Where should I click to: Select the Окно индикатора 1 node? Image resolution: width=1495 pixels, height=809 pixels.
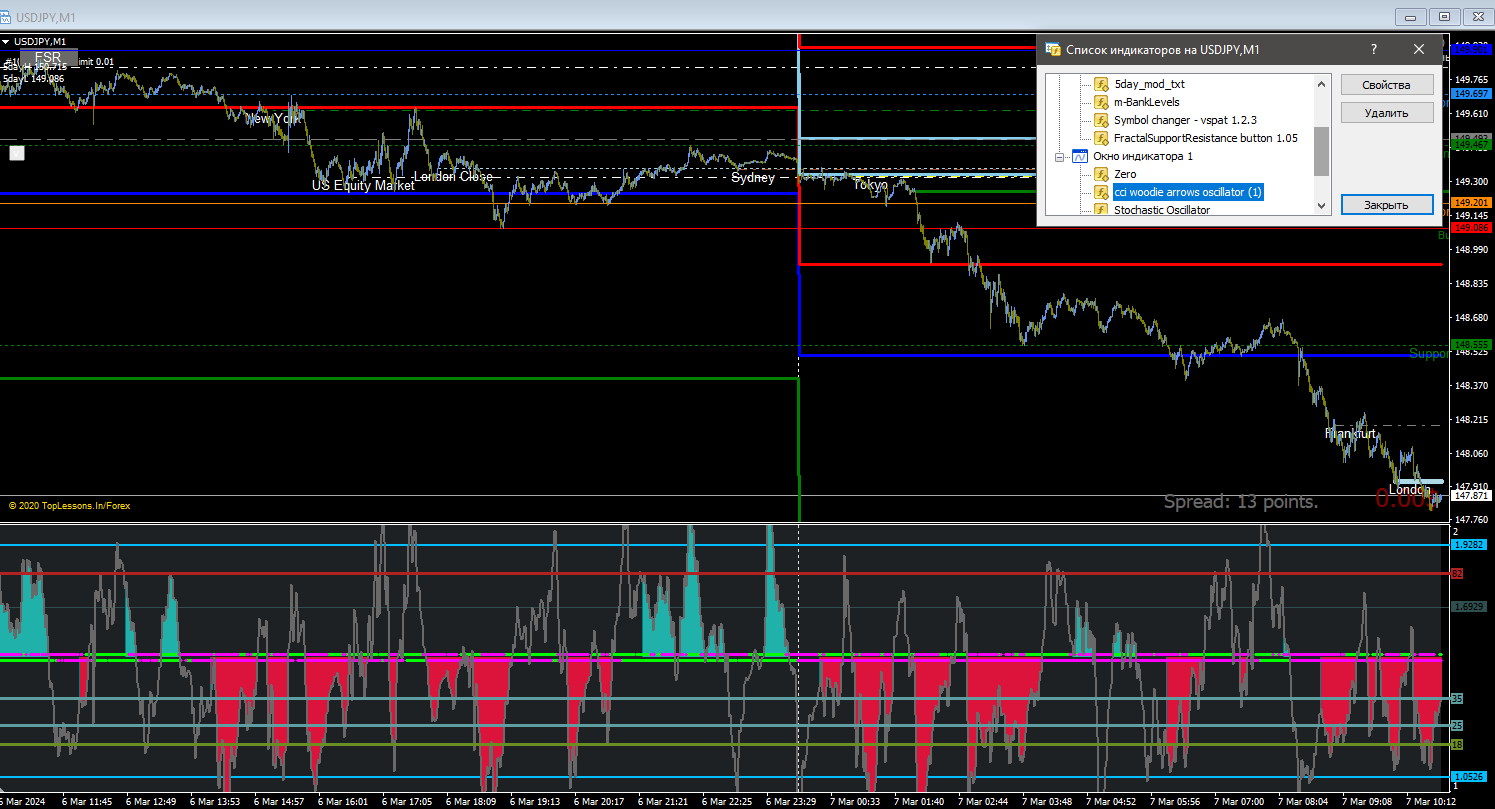pos(1143,156)
